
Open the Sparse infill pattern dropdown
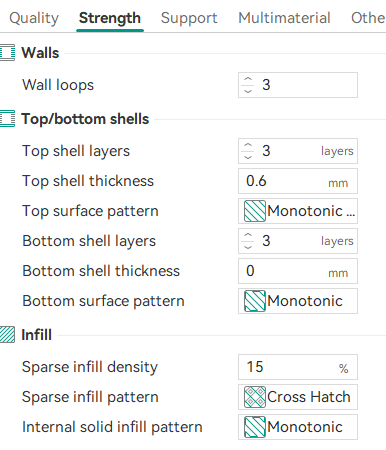[298, 397]
